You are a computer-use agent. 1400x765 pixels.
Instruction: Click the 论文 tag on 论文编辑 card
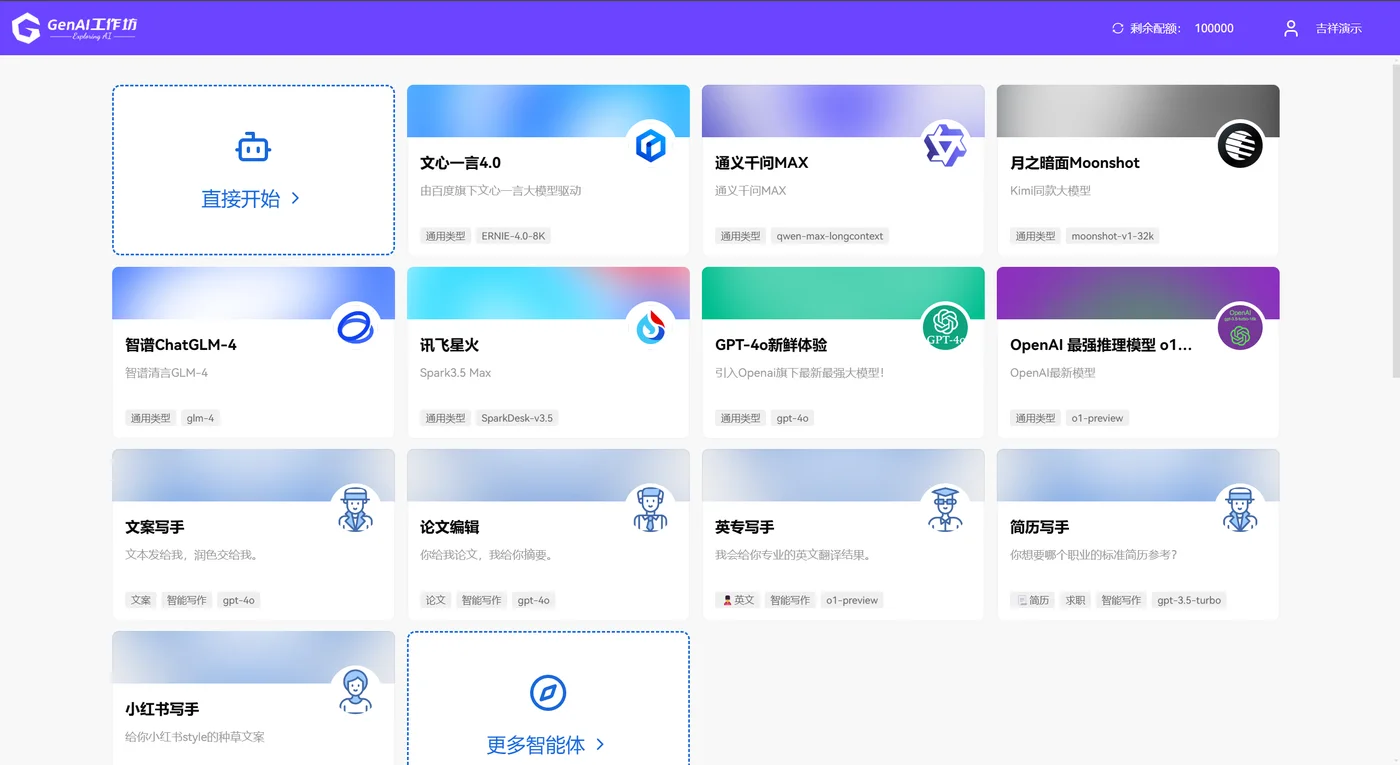(x=435, y=600)
